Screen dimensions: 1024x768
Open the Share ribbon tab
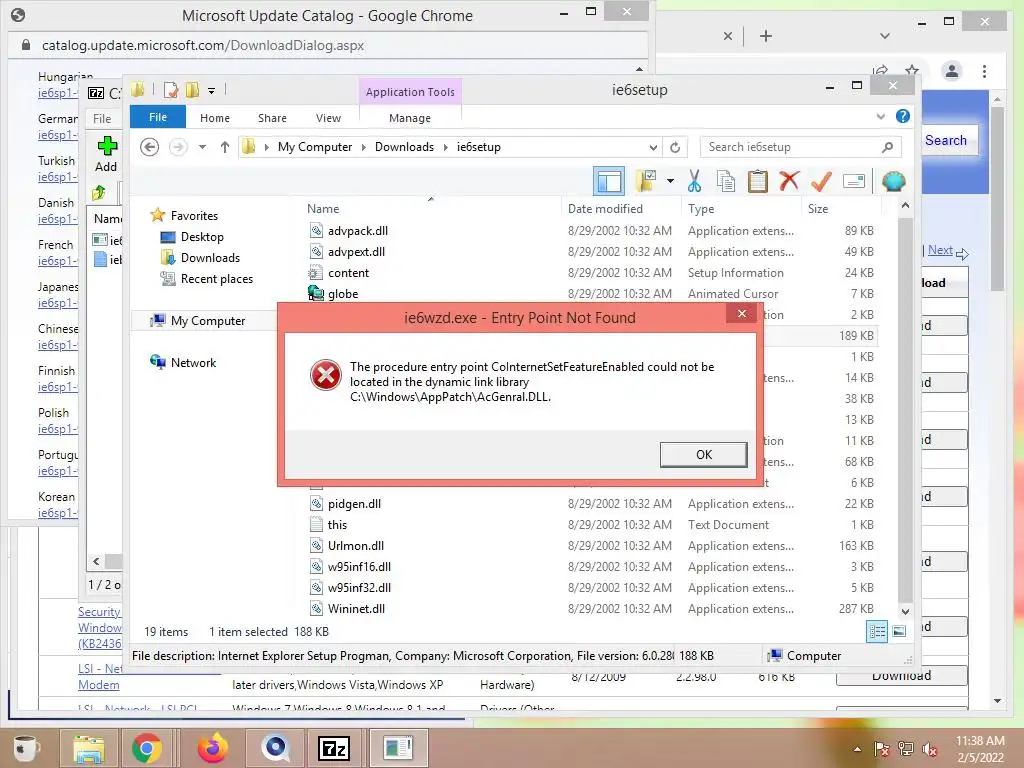coord(272,118)
